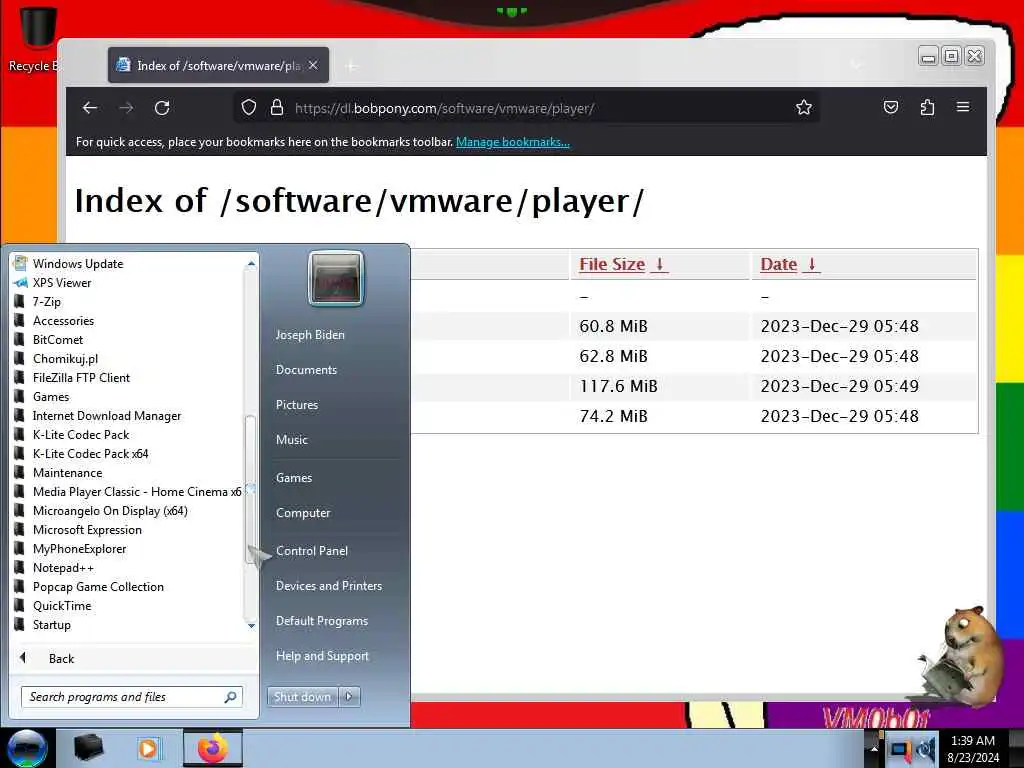Click the padlock site info icon
Screen dimensions: 1024x768
277,108
